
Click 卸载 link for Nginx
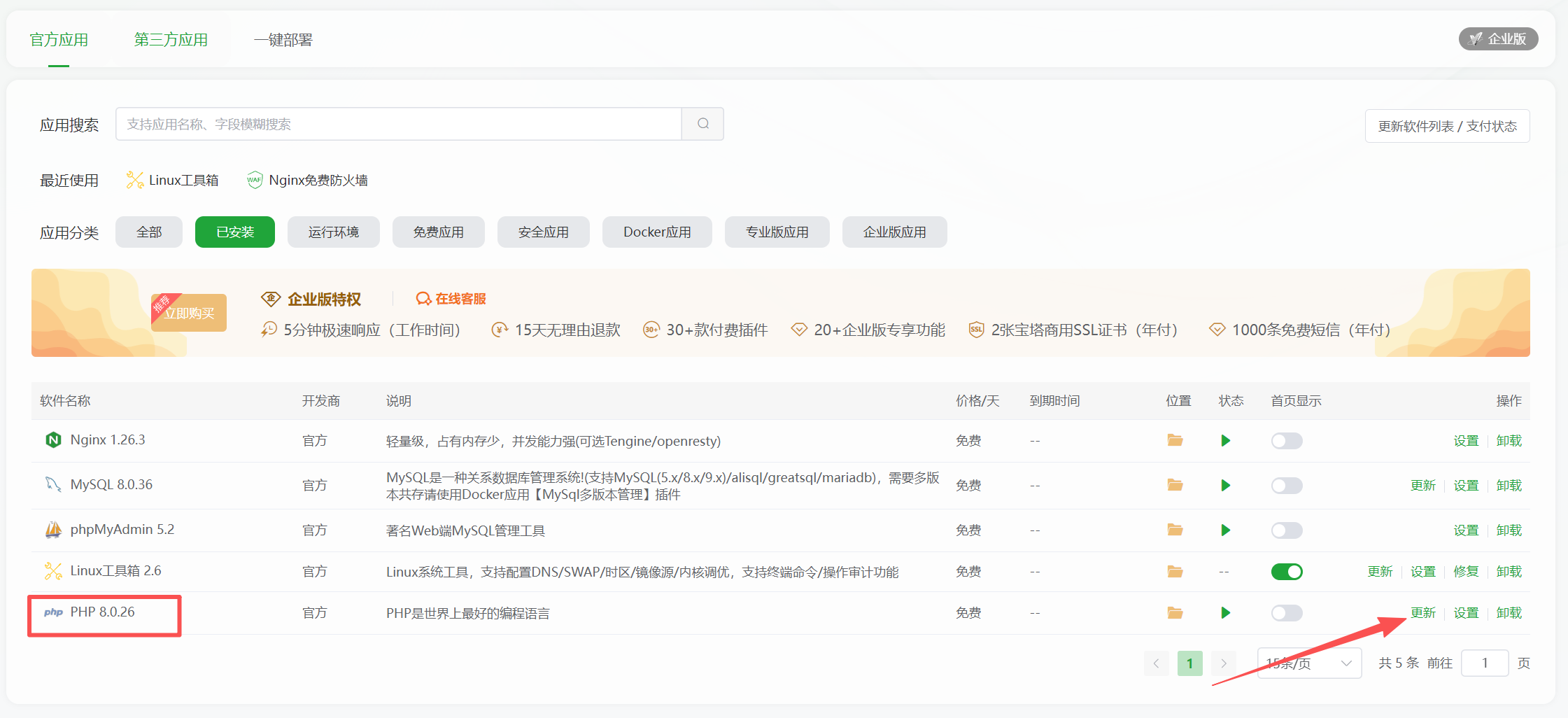(x=1509, y=440)
